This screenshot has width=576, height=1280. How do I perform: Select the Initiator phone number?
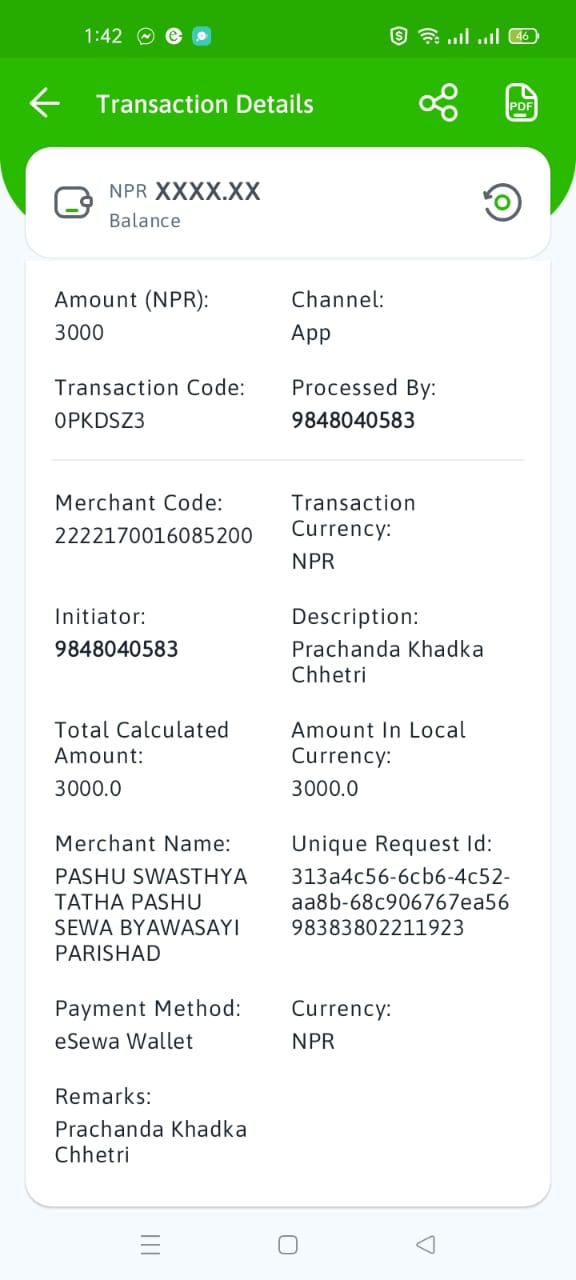pyautogui.click(x=116, y=649)
